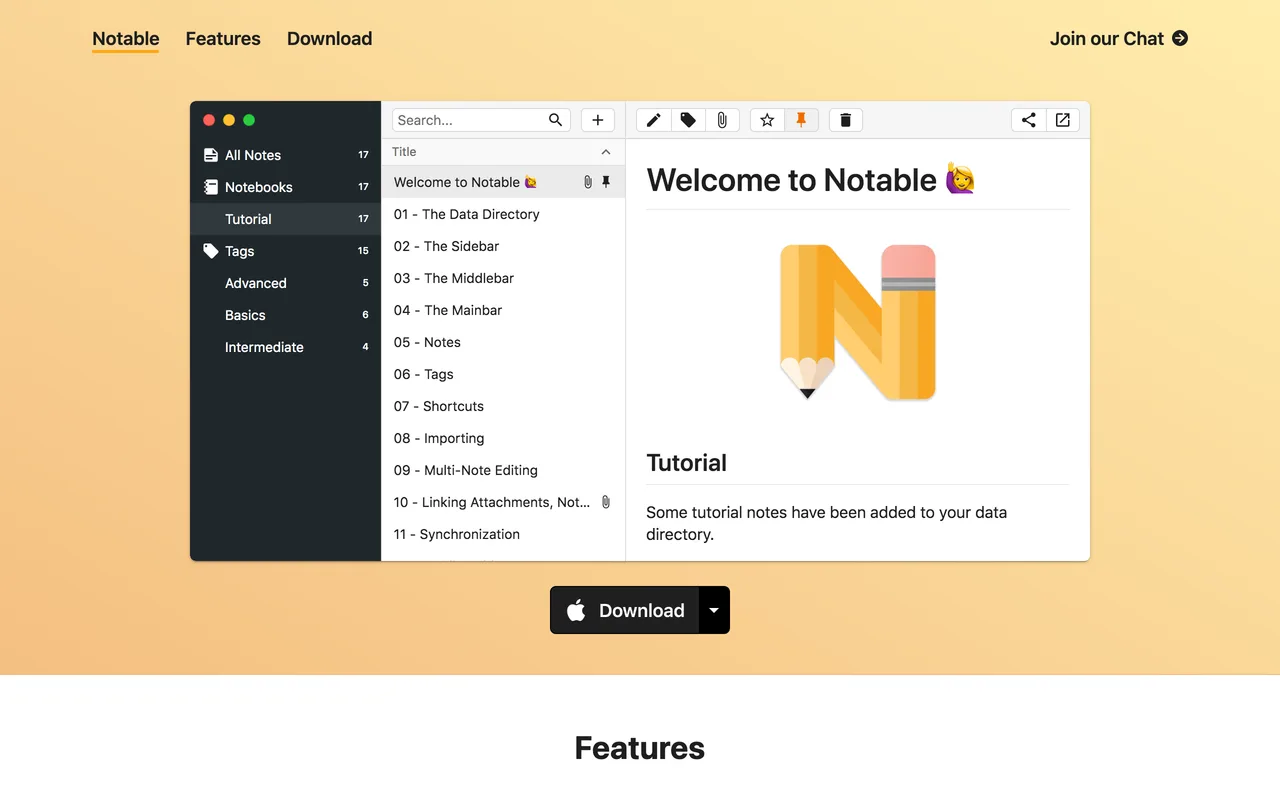Viewport: 1280px width, 800px height.
Task: Click the Welcome to Notable heading
Action: click(x=811, y=180)
